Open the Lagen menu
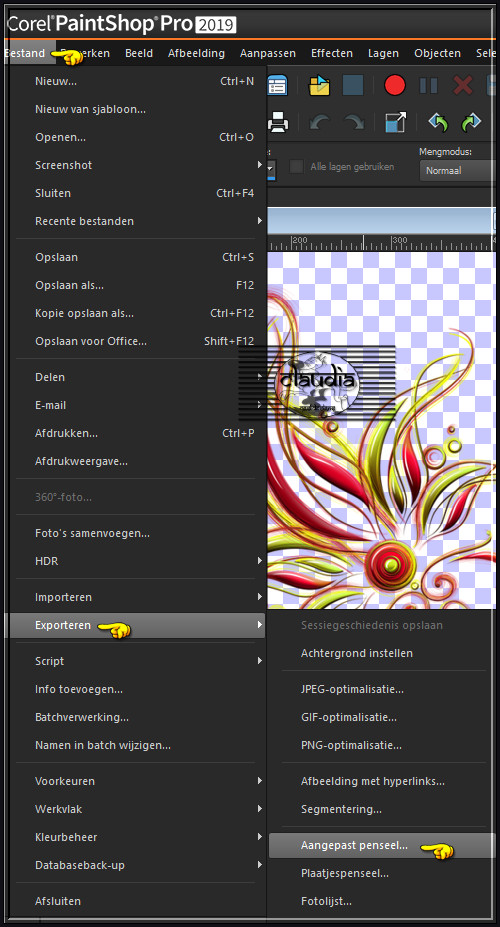This screenshot has height=927, width=500. [x=383, y=53]
